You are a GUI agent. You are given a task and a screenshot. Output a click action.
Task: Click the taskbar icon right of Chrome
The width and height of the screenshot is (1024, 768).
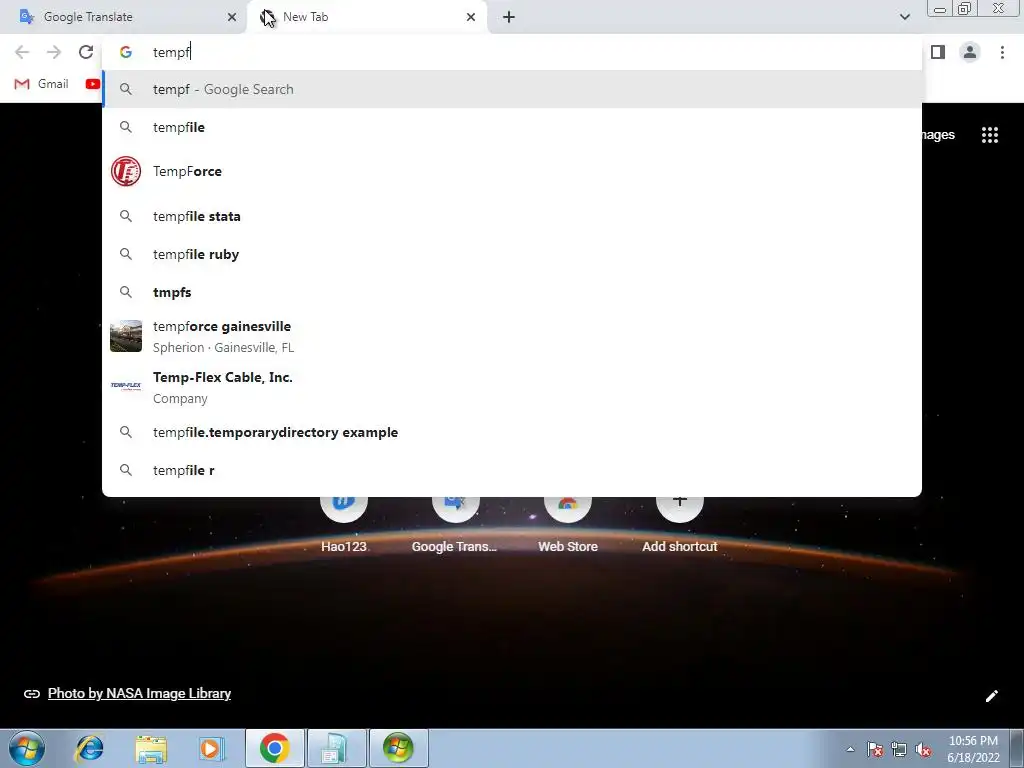(x=336, y=748)
